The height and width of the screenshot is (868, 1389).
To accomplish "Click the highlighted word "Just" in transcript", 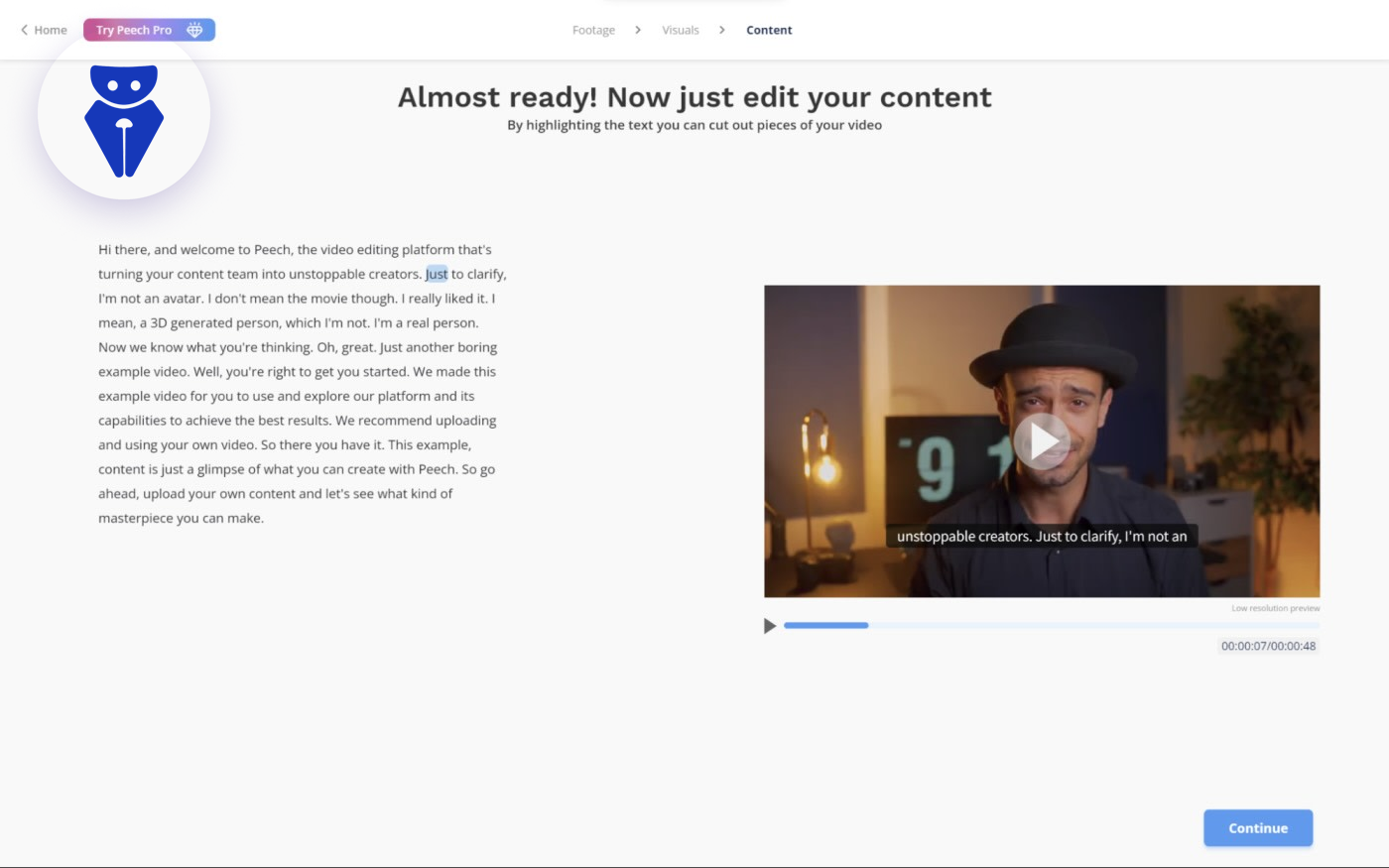I will pos(437,274).
